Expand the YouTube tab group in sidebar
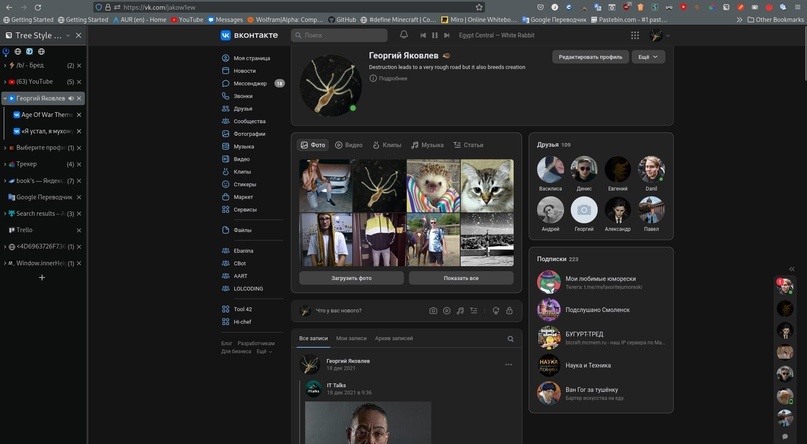This screenshot has height=444, width=807. click(x=5, y=81)
